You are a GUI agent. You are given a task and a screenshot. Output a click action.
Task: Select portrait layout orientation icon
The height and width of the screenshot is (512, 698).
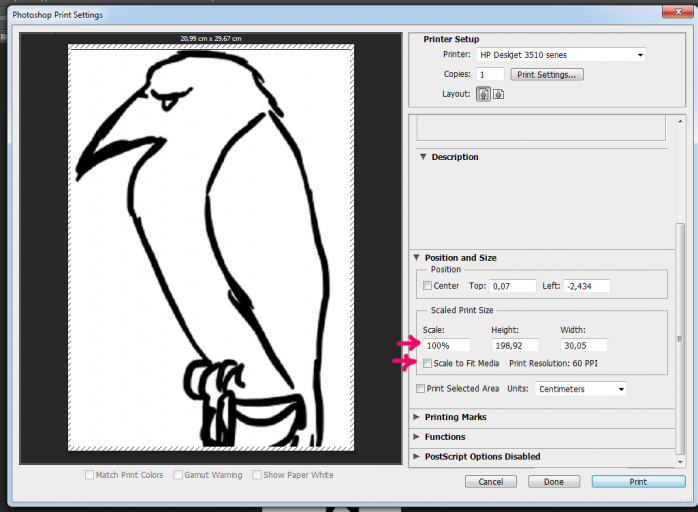482,94
